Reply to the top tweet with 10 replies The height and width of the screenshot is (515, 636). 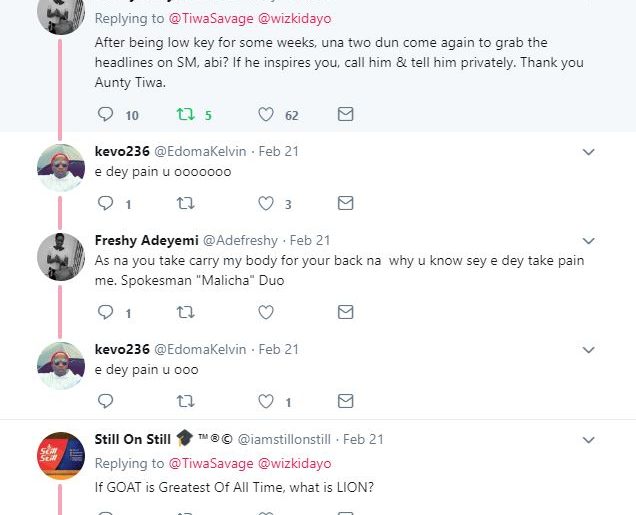click(x=105, y=115)
